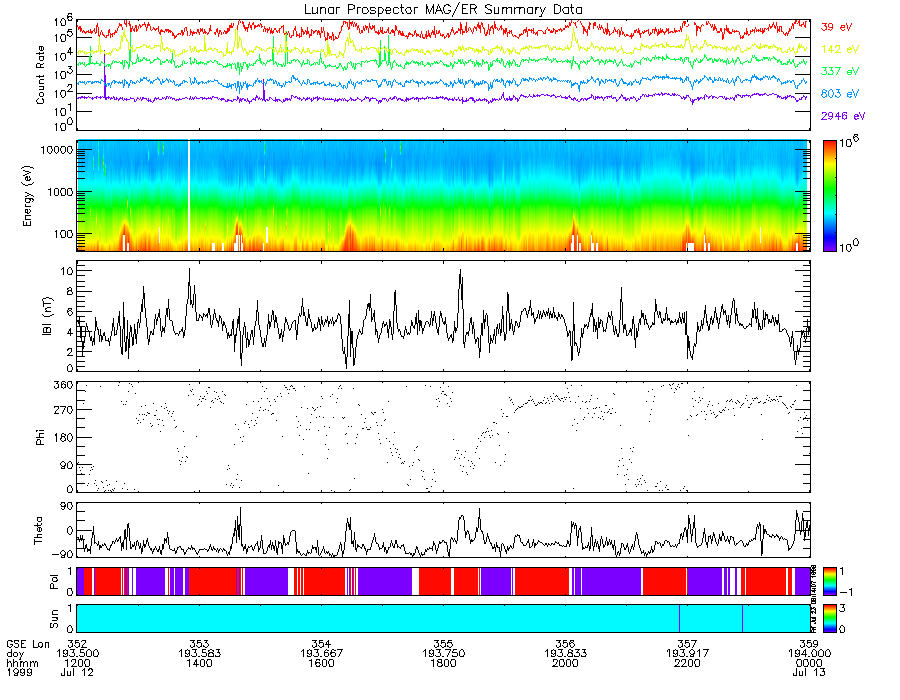Select the '2946 eV' legend label
The image size is (900, 700).
coord(843,116)
